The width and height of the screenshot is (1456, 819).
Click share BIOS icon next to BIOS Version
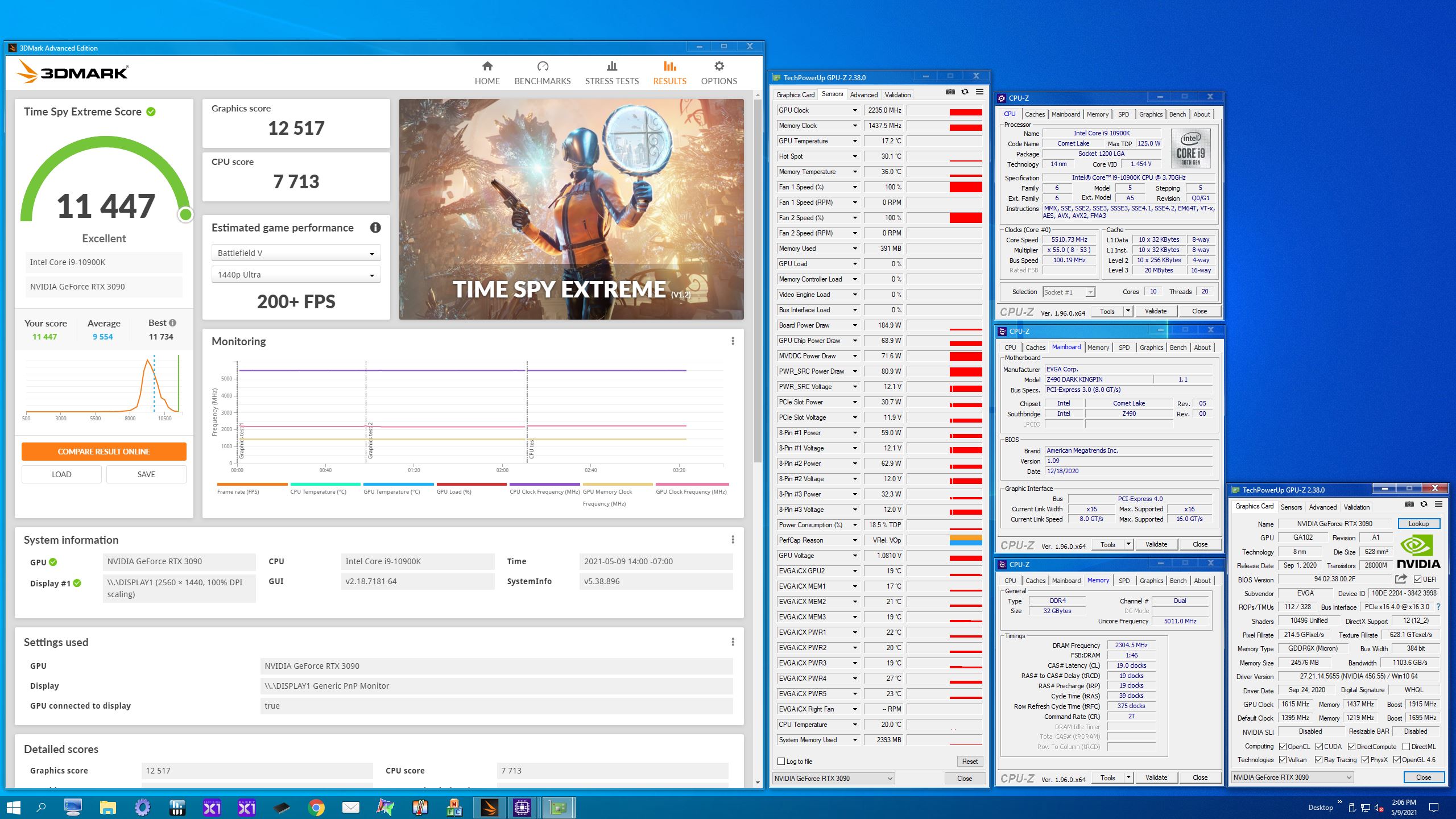[x=1401, y=579]
